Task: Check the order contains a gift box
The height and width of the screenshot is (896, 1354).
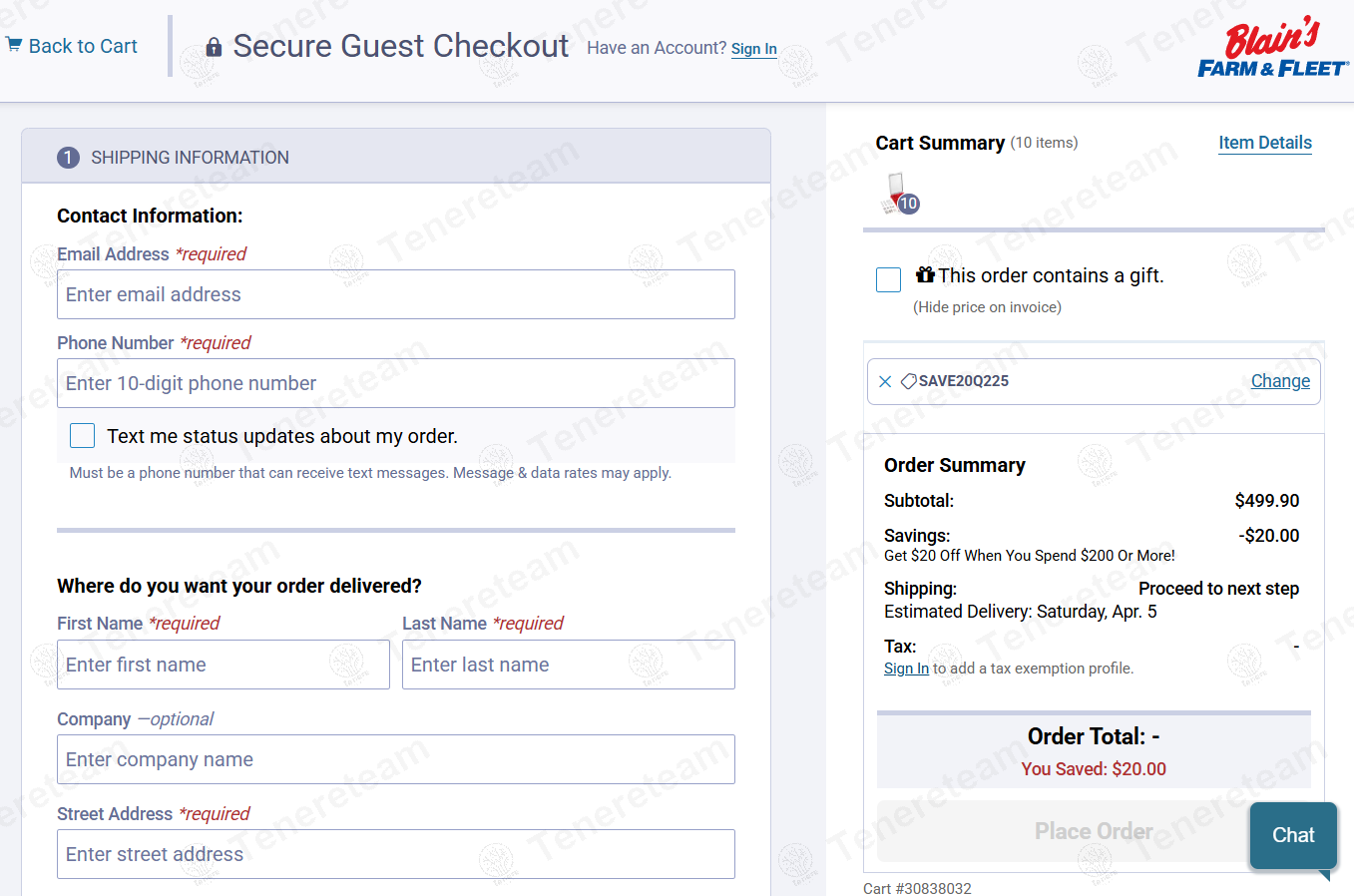Action: point(888,279)
